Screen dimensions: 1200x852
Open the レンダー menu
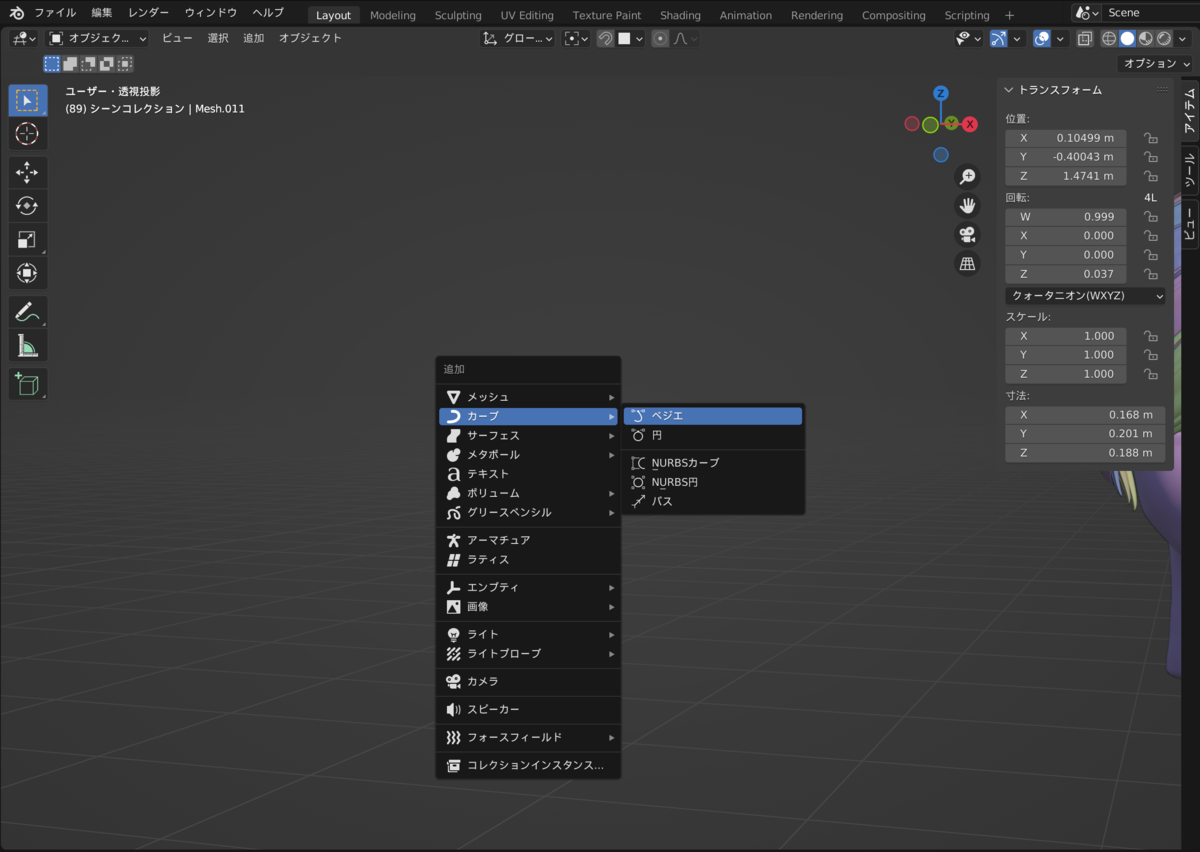point(148,13)
